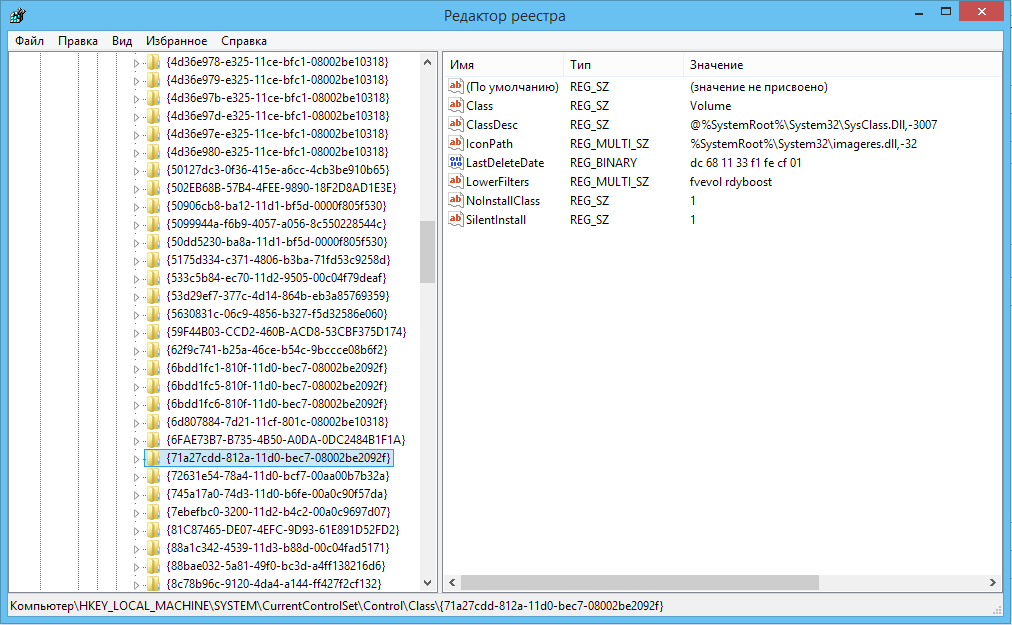Expand key {5630831c-06c9-4856-b327-f5d32586e060}

point(136,314)
